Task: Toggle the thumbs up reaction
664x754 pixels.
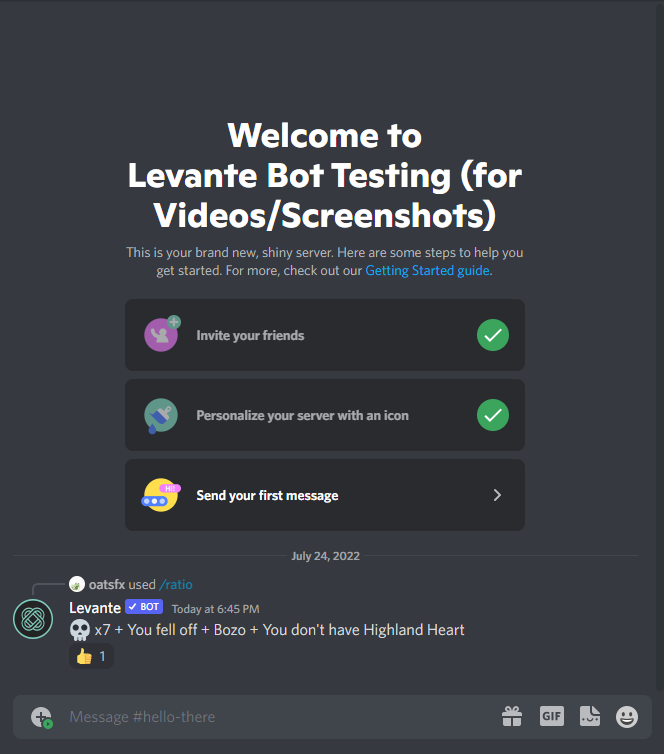Action: coord(91,656)
